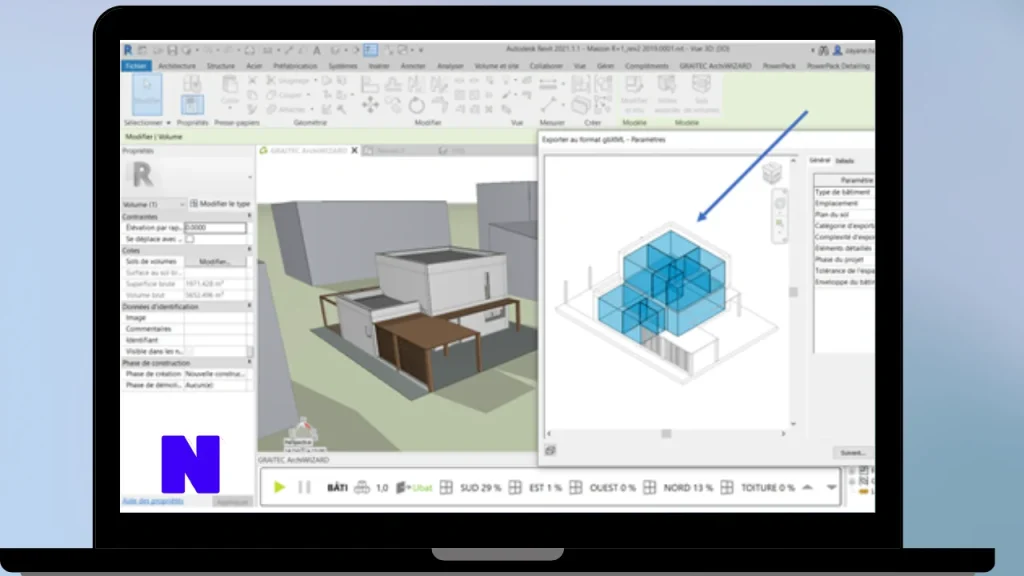
Task: Click the Modifier... button for Sols de volumes
Action: click(215, 261)
